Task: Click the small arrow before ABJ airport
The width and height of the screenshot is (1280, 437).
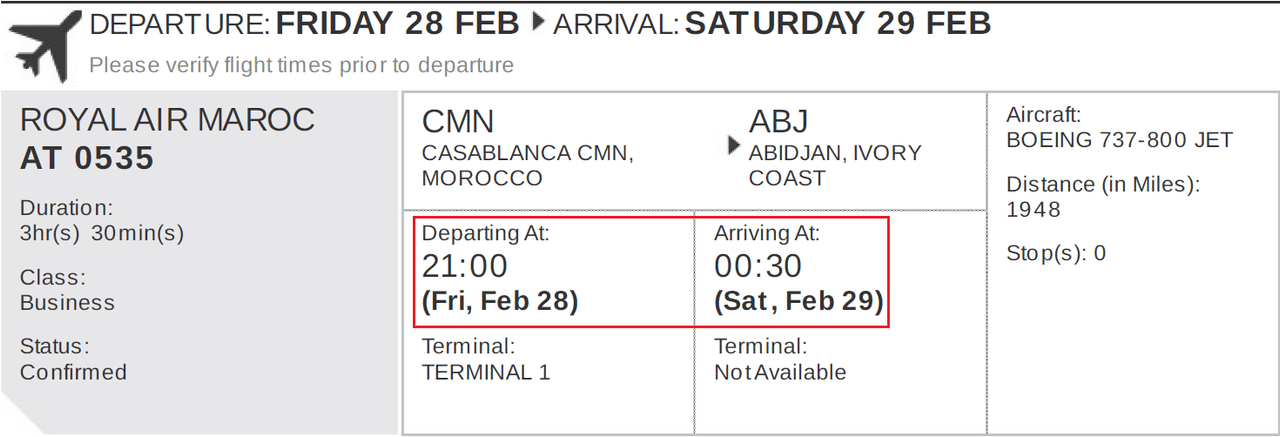Action: coord(736,148)
